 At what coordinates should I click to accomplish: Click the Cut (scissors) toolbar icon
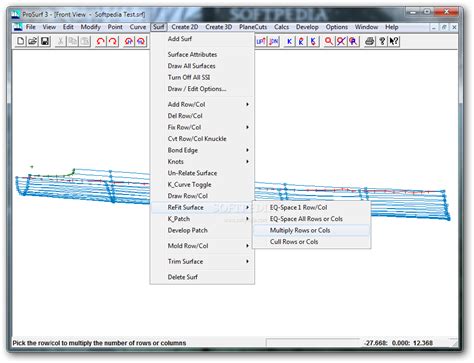pyautogui.click(x=61, y=41)
